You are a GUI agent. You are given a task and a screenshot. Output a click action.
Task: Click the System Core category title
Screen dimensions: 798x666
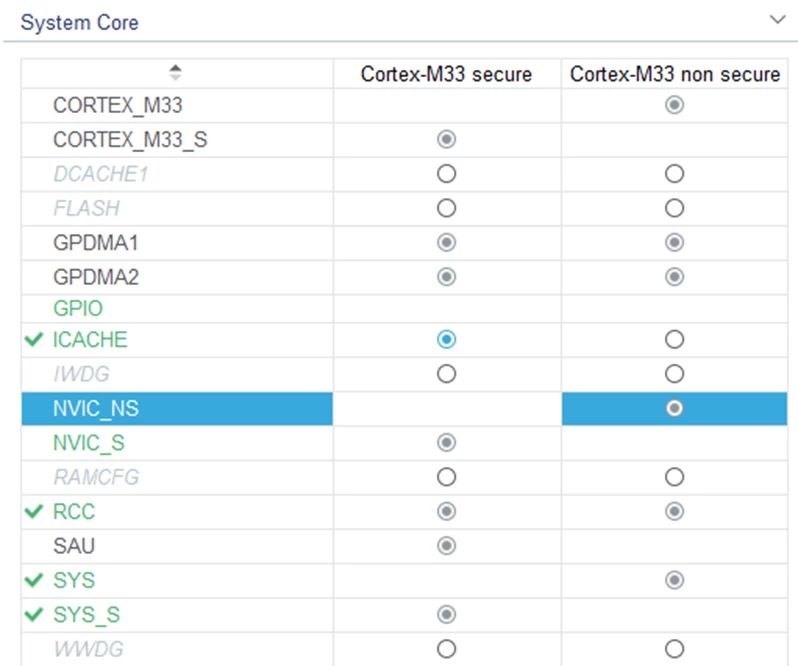pos(79,22)
